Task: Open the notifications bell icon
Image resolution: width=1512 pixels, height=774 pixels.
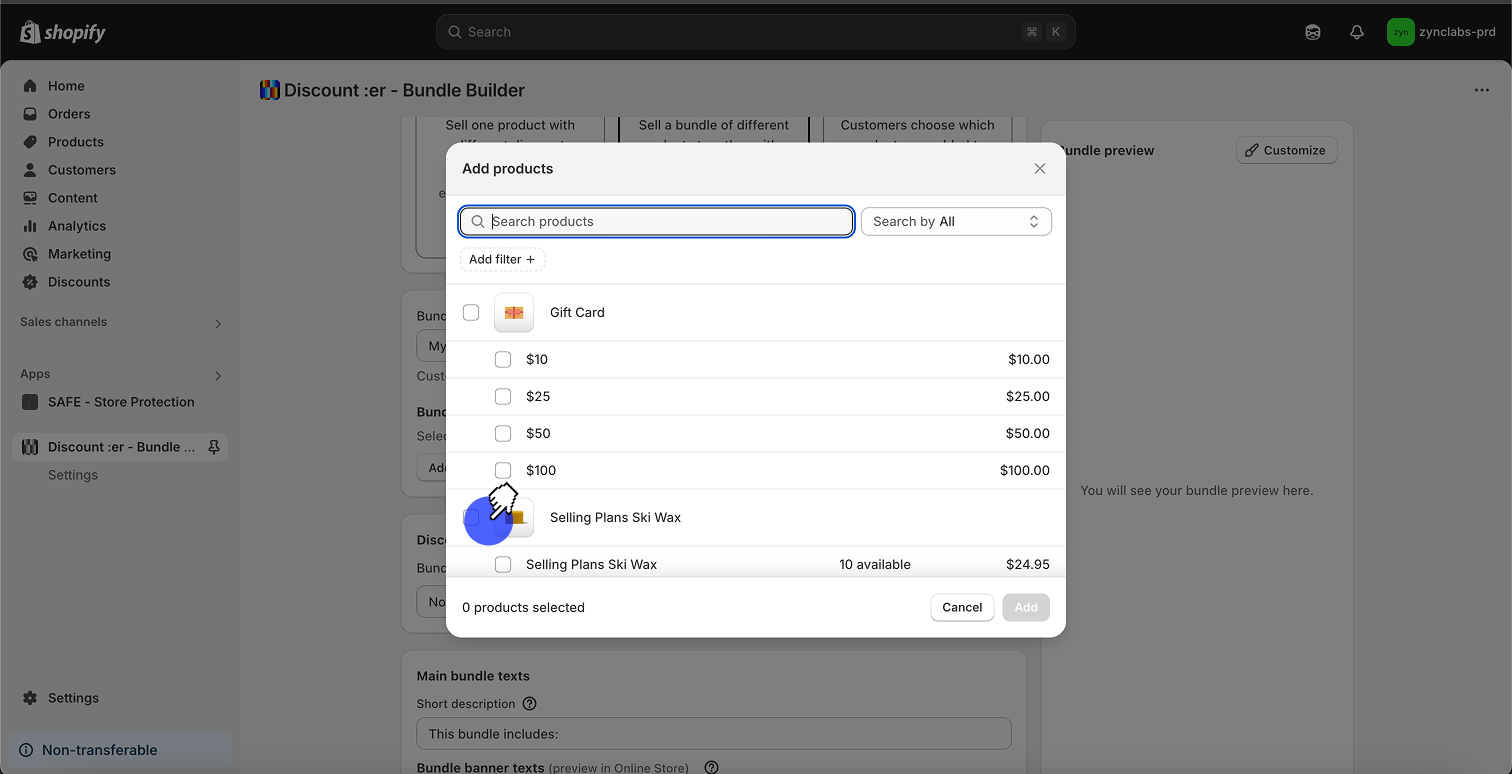Action: [1356, 32]
